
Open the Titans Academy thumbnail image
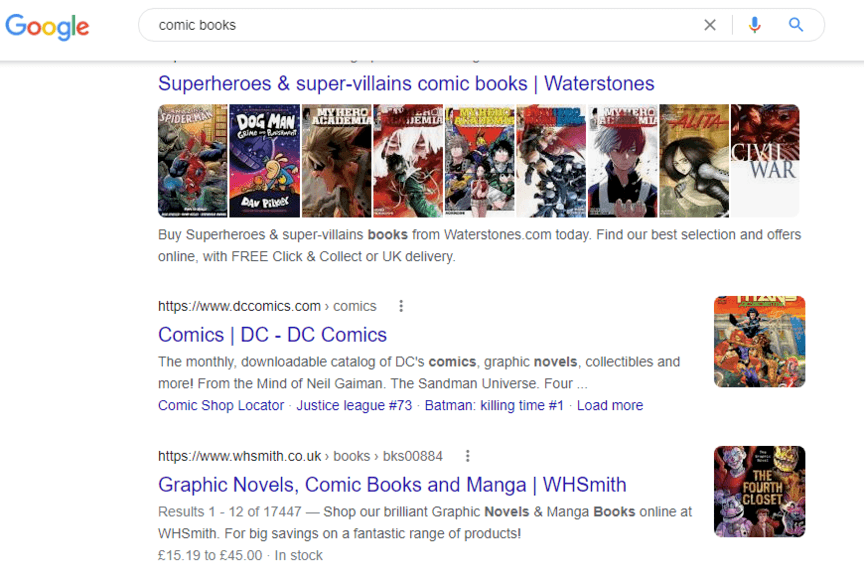[759, 342]
